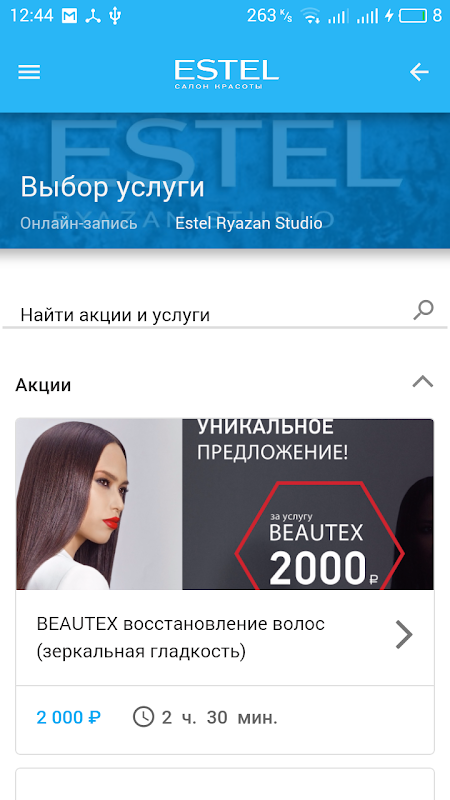Tap the USB status icon
The width and height of the screenshot is (450, 800).
click(115, 16)
